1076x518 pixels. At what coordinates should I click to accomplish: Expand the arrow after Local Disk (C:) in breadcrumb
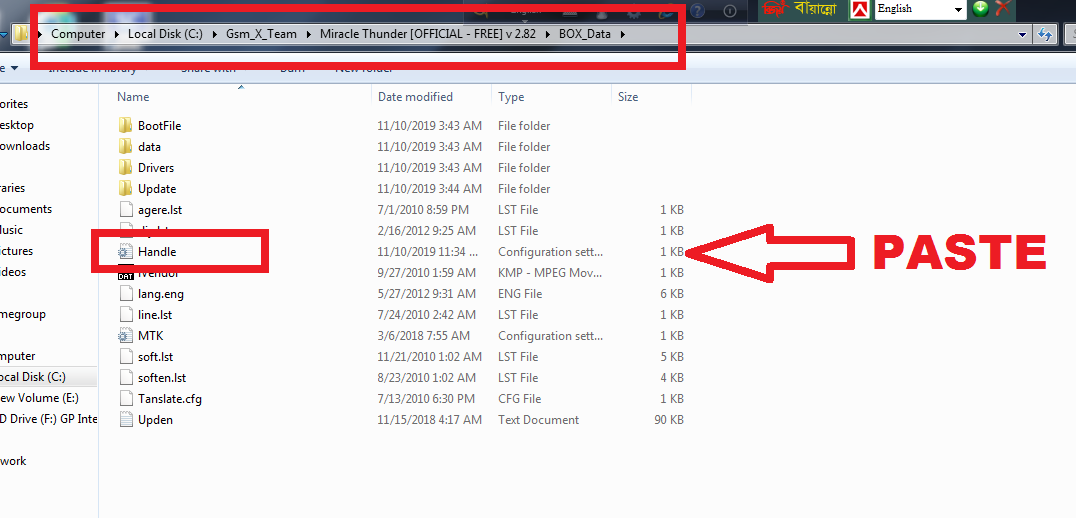pos(215,34)
